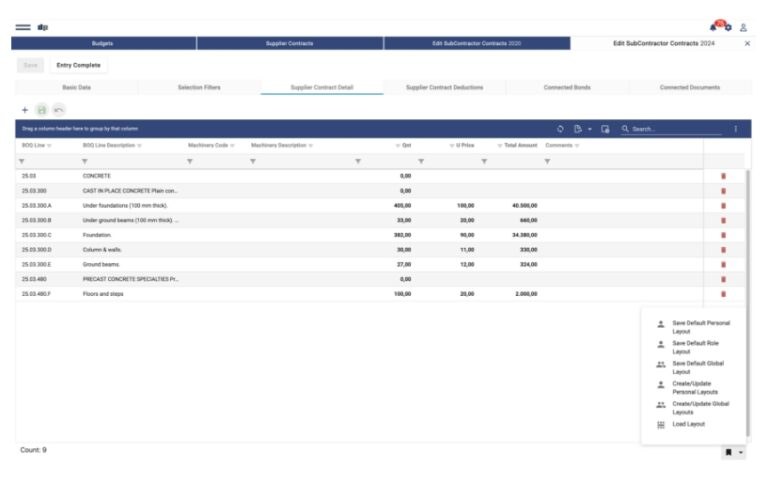Open the notifications bell
The width and height of the screenshot is (768, 483).
pos(713,27)
